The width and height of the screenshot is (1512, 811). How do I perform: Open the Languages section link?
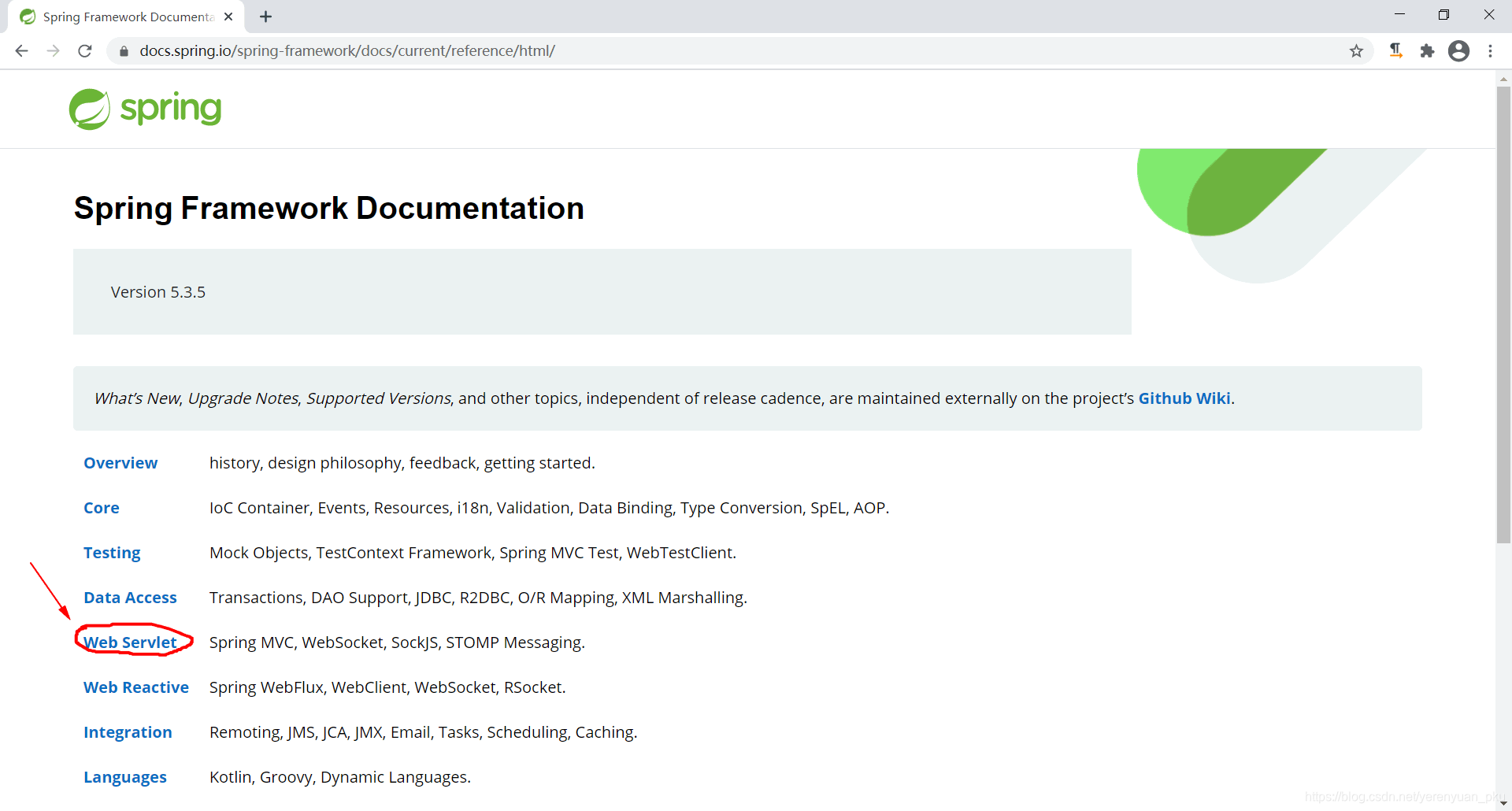pyautogui.click(x=125, y=777)
